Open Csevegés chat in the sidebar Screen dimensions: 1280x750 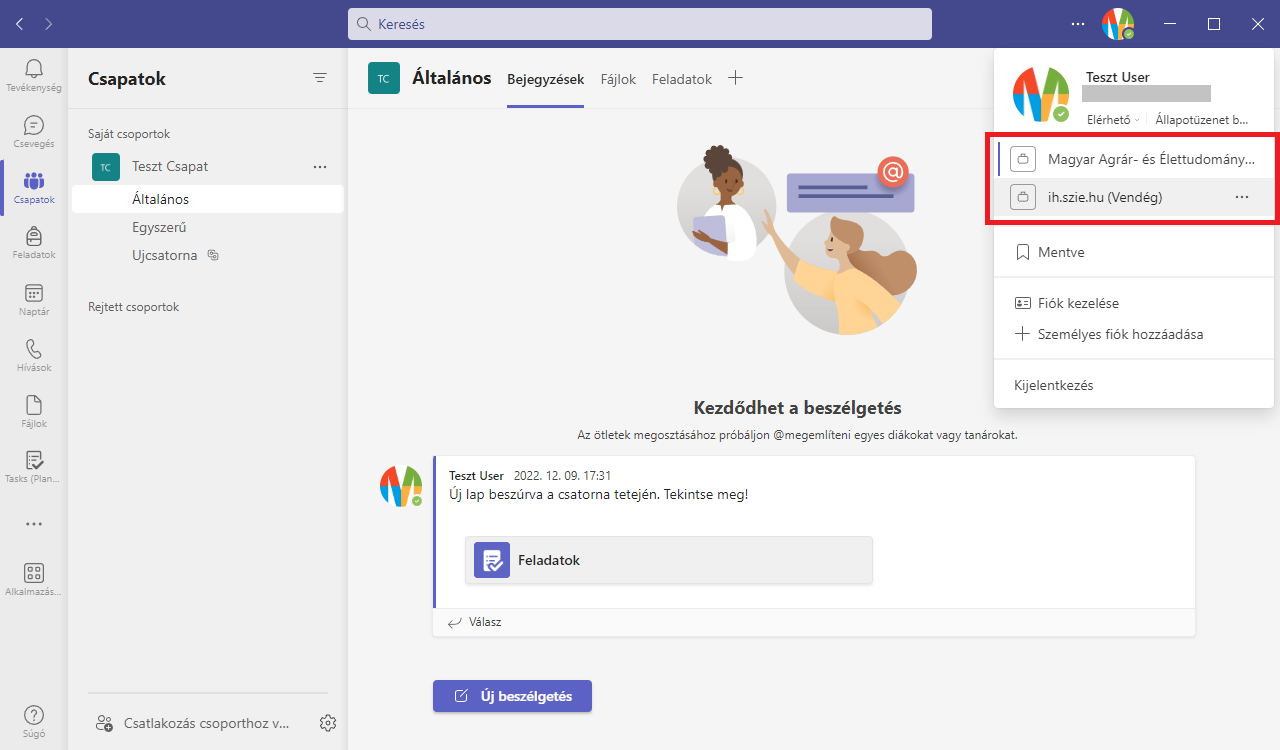point(34,130)
